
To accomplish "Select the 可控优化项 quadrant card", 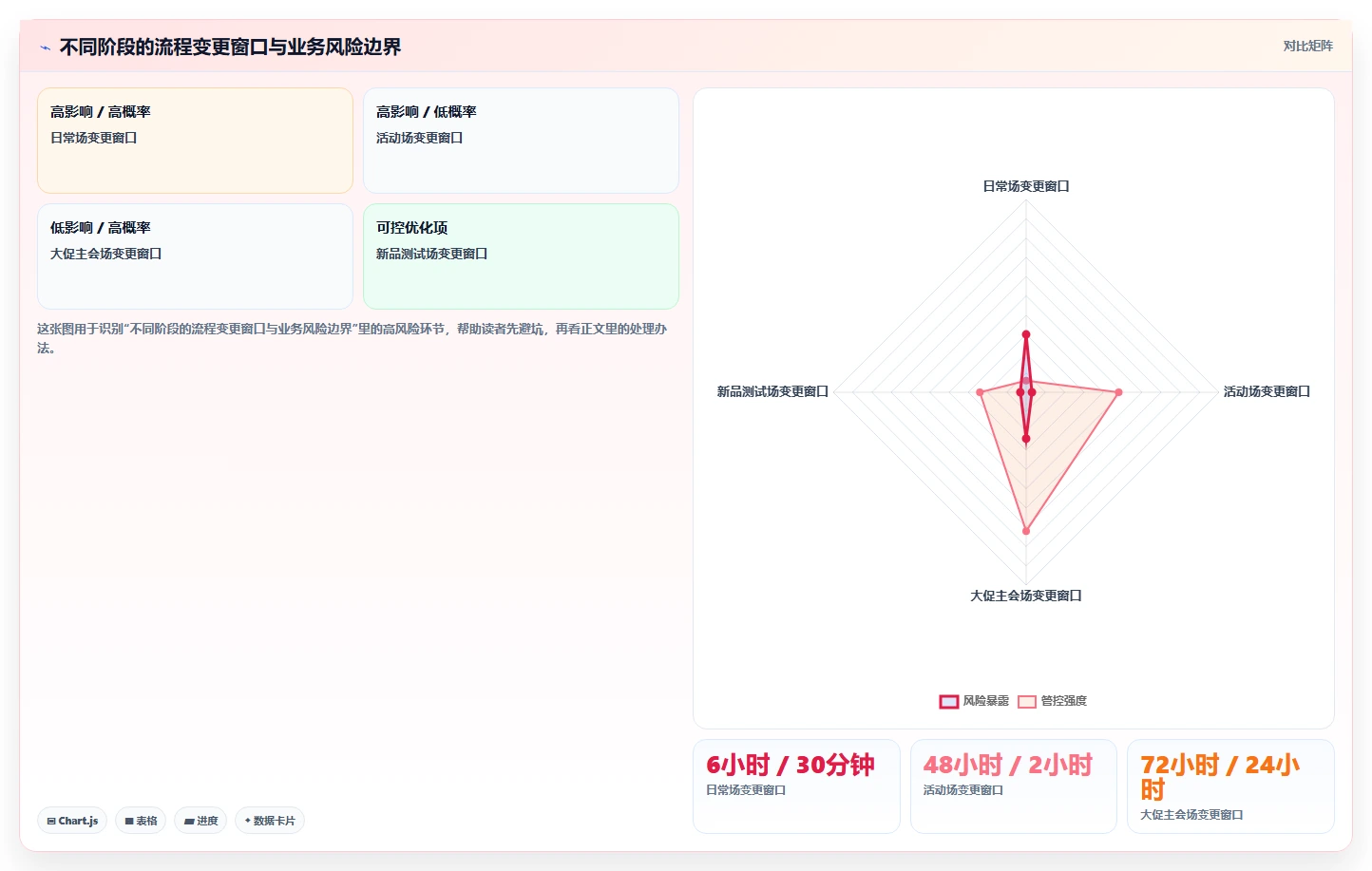I will 521,256.
